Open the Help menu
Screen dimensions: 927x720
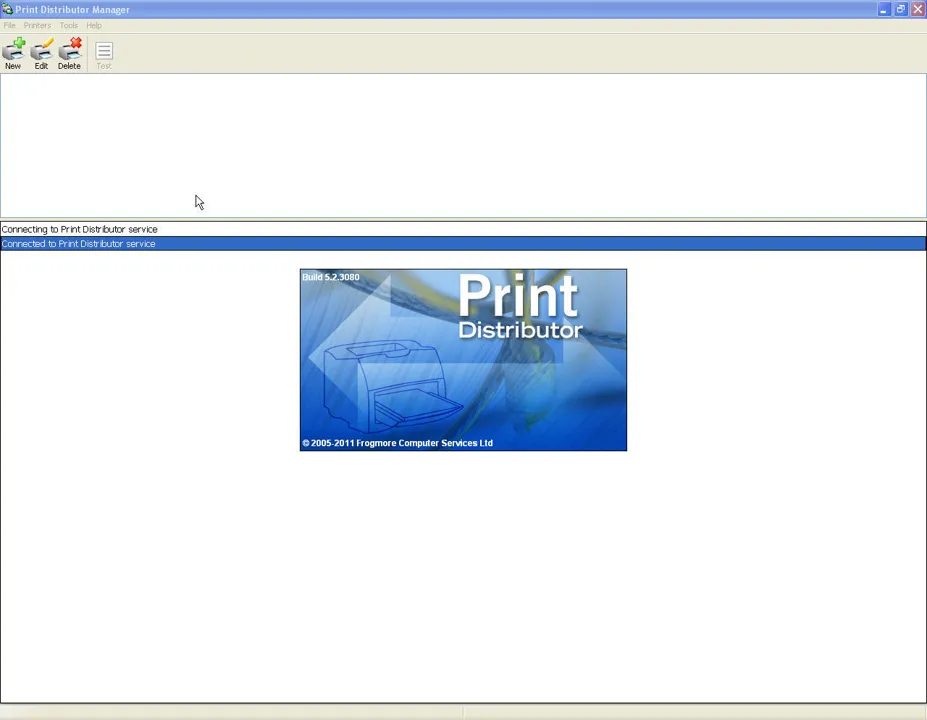pos(94,25)
